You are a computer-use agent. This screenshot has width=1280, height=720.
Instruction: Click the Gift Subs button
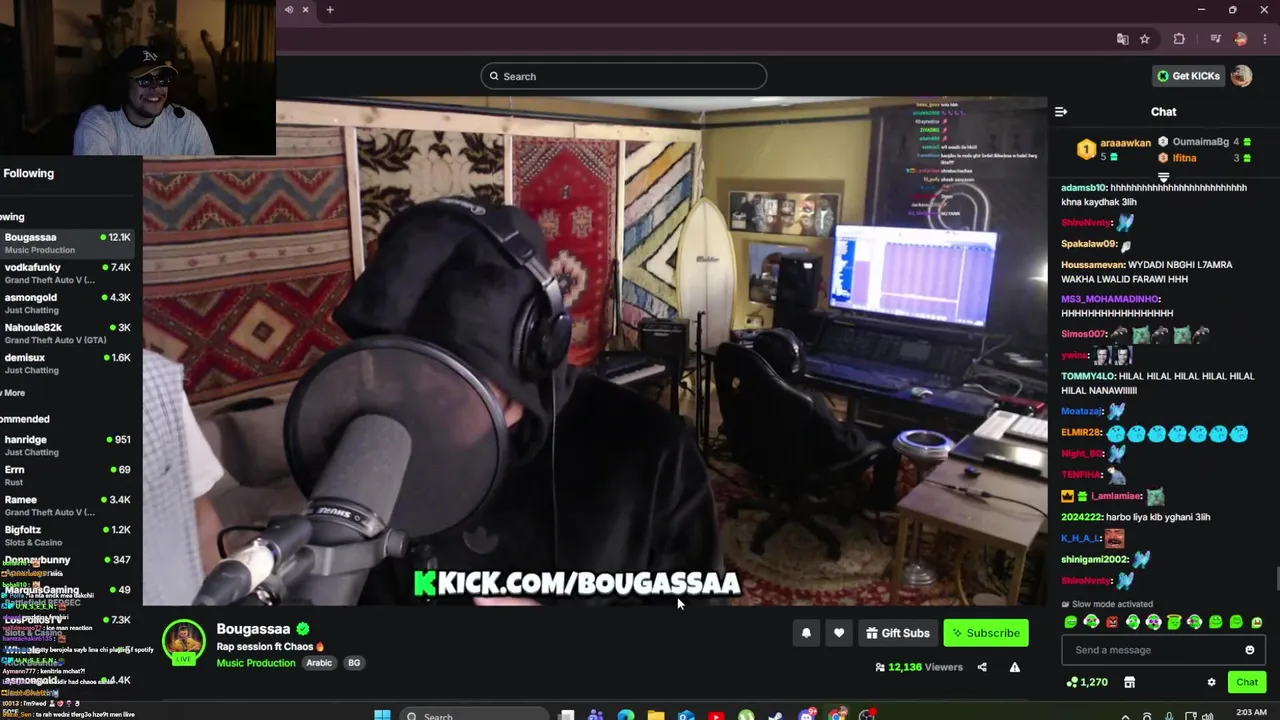click(x=898, y=633)
